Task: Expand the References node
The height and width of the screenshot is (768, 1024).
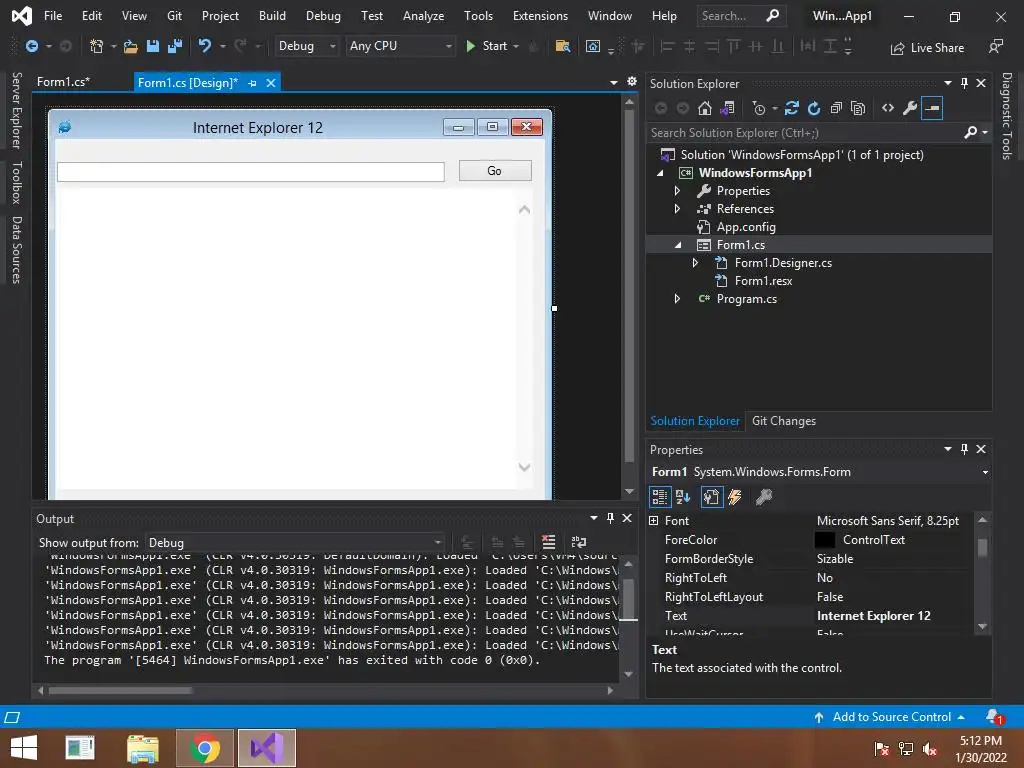Action: [677, 209]
